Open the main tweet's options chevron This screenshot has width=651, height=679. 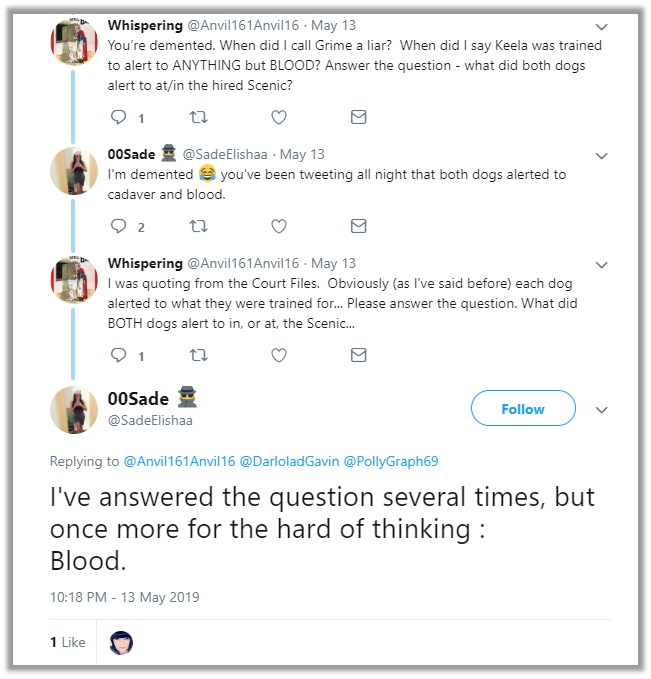(x=602, y=410)
